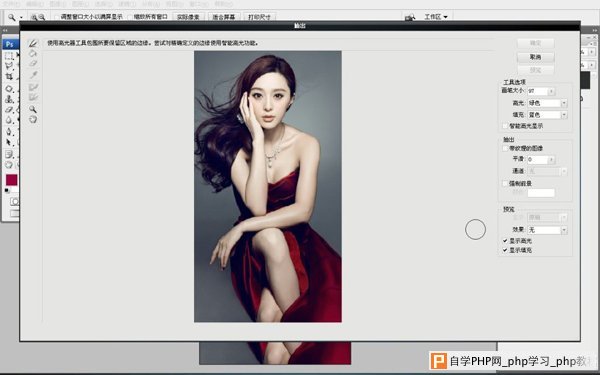Click the 适合屏幕 button
Image resolution: width=600 pixels, height=375 pixels.
224,17
